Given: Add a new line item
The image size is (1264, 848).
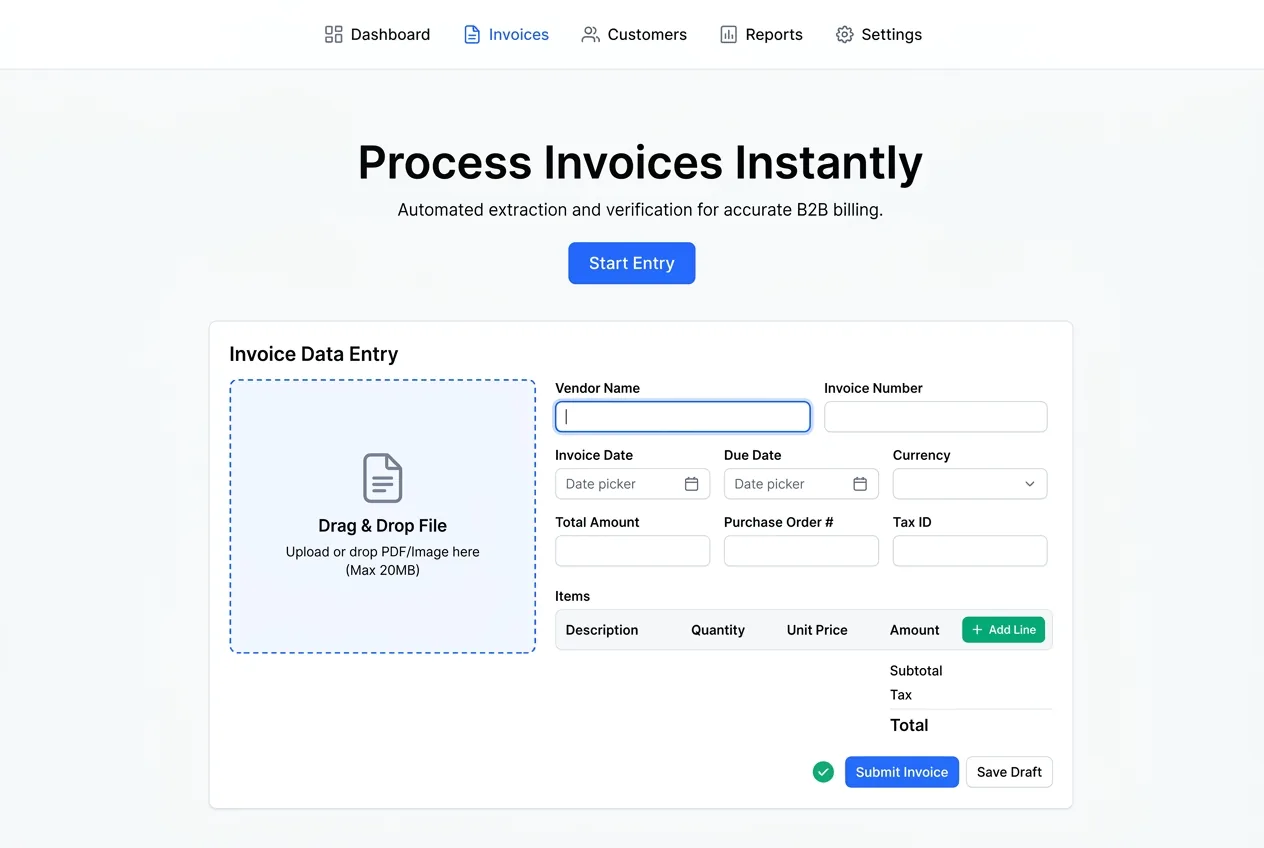Looking at the screenshot, I should coord(1003,629).
